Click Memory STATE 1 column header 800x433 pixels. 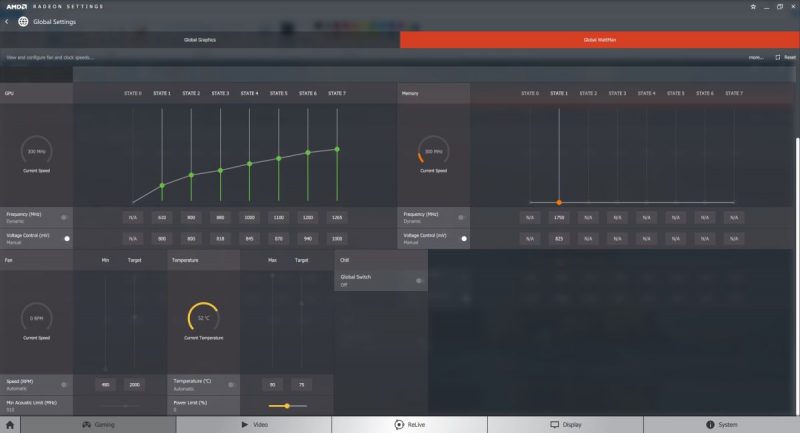click(x=559, y=93)
